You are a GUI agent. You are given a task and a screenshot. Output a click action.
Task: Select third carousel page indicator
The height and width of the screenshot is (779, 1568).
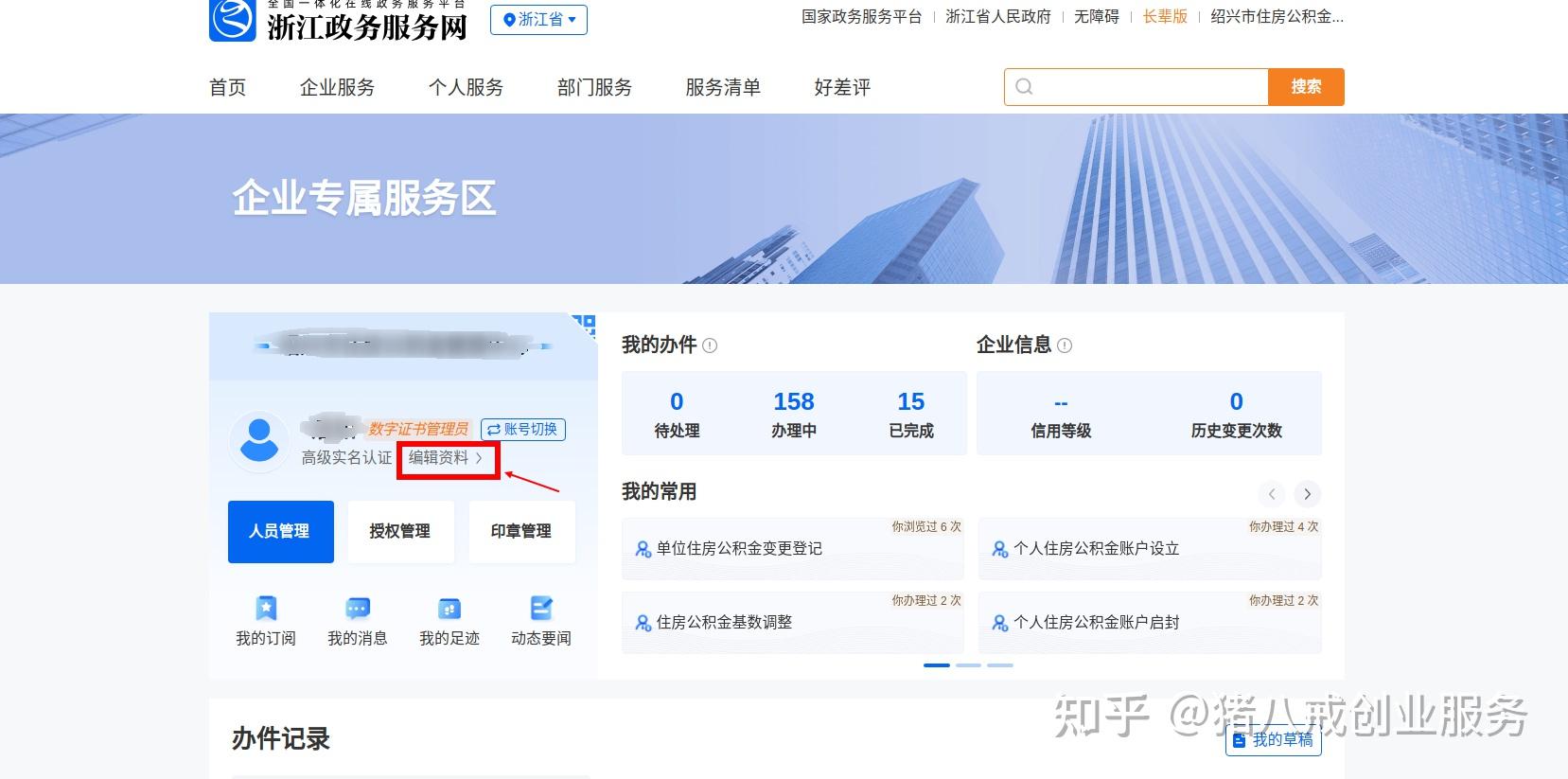[1000, 665]
